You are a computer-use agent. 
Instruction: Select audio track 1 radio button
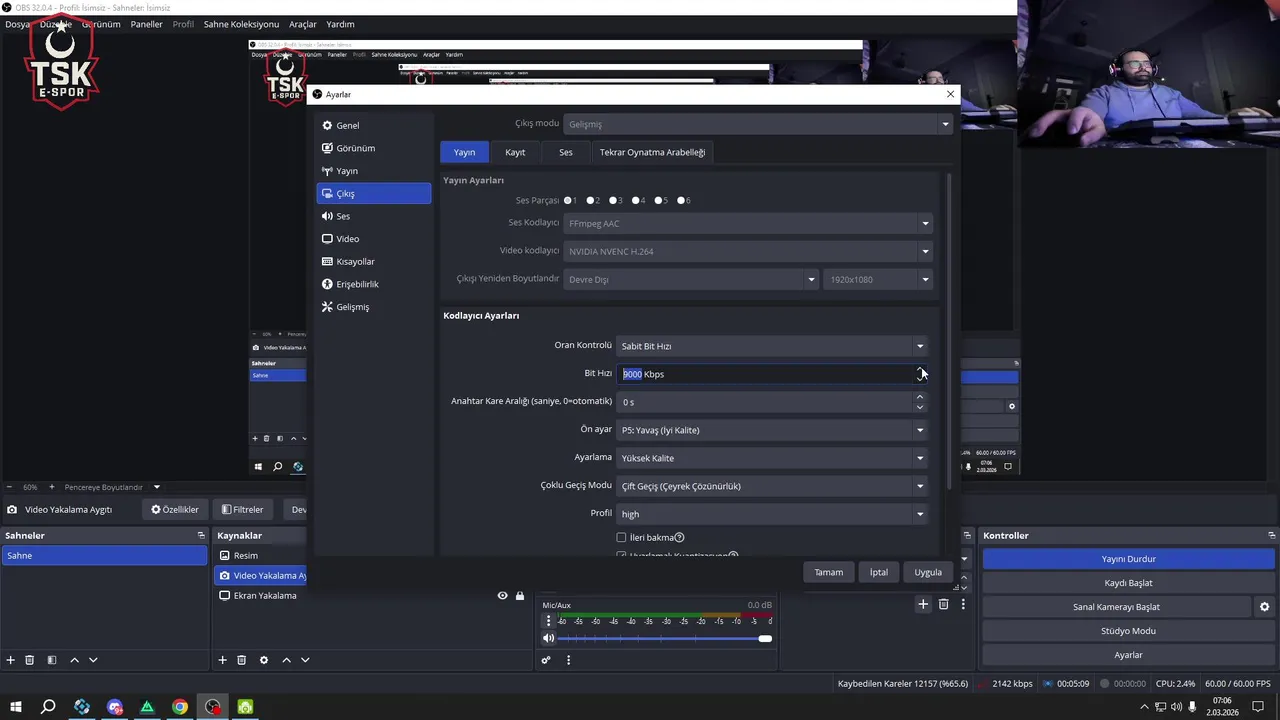point(568,201)
